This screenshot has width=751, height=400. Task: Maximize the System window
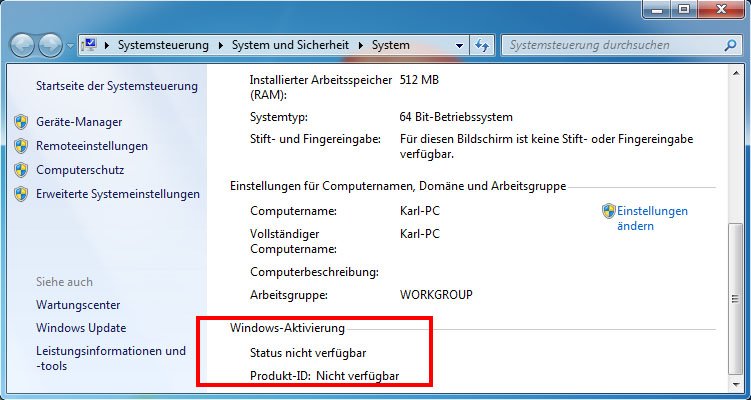coord(684,9)
